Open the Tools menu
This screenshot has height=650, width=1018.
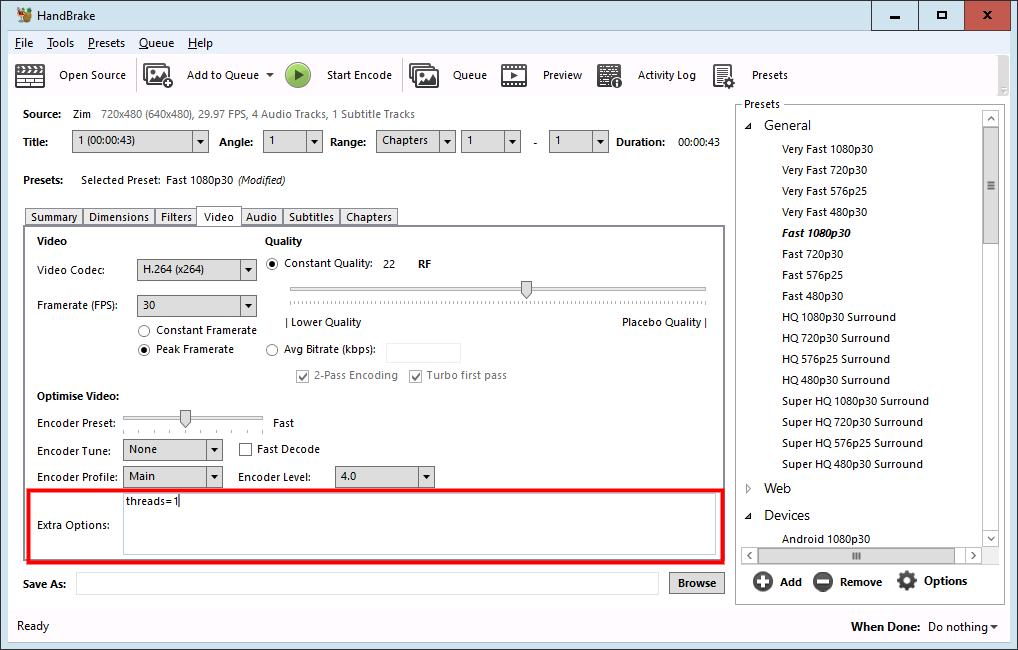point(60,43)
